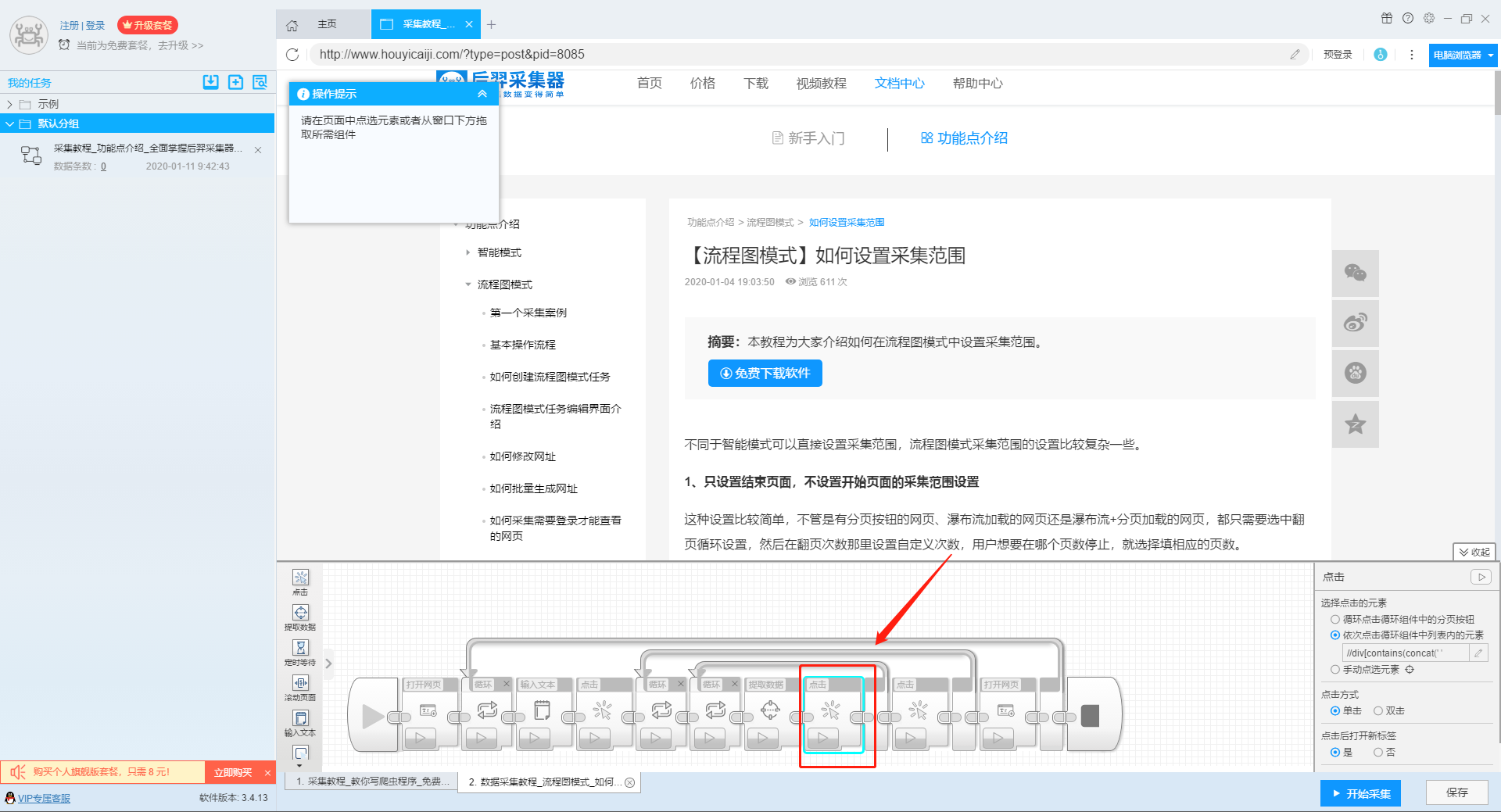1501x812 pixels.
Task: Click the star favorite icon on the page side
Action: click(x=1355, y=424)
